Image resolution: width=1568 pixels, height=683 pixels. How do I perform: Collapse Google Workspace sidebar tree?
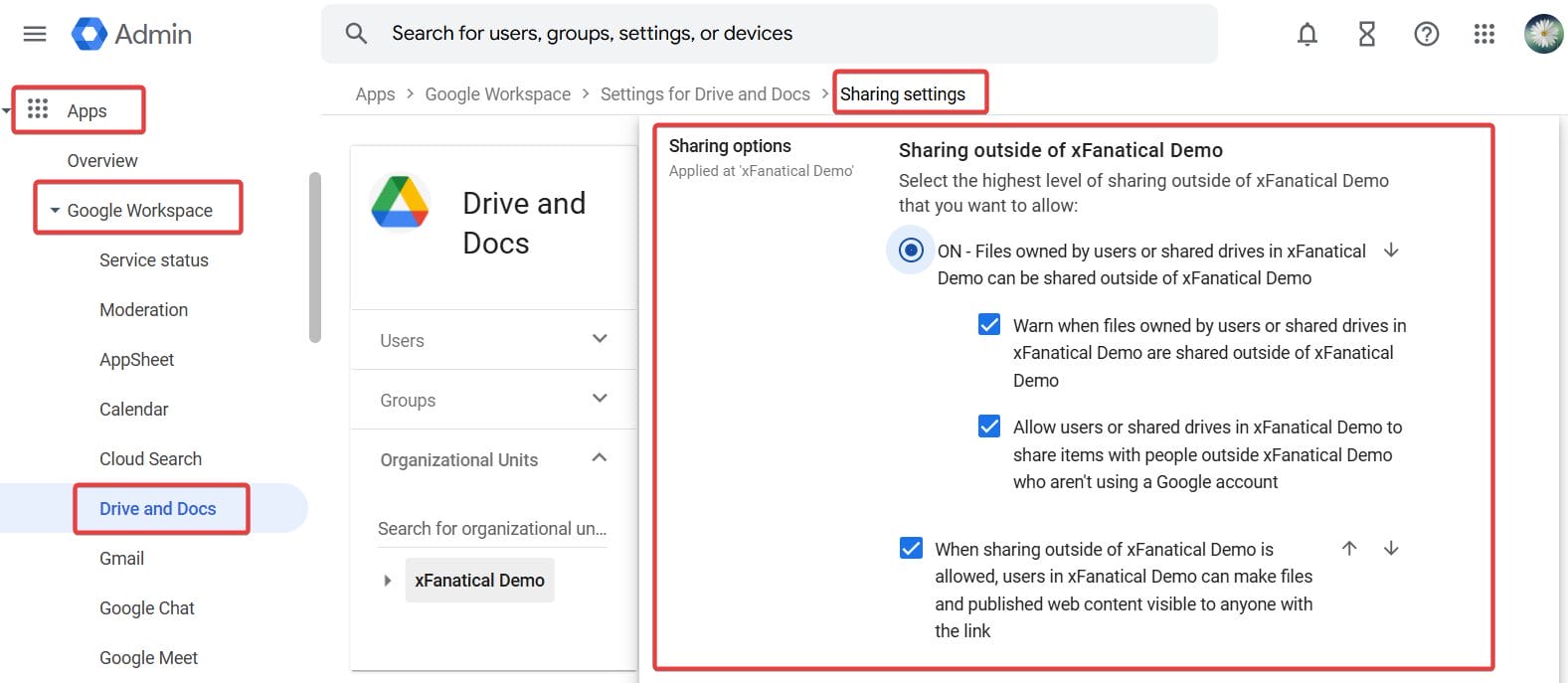pos(55,211)
